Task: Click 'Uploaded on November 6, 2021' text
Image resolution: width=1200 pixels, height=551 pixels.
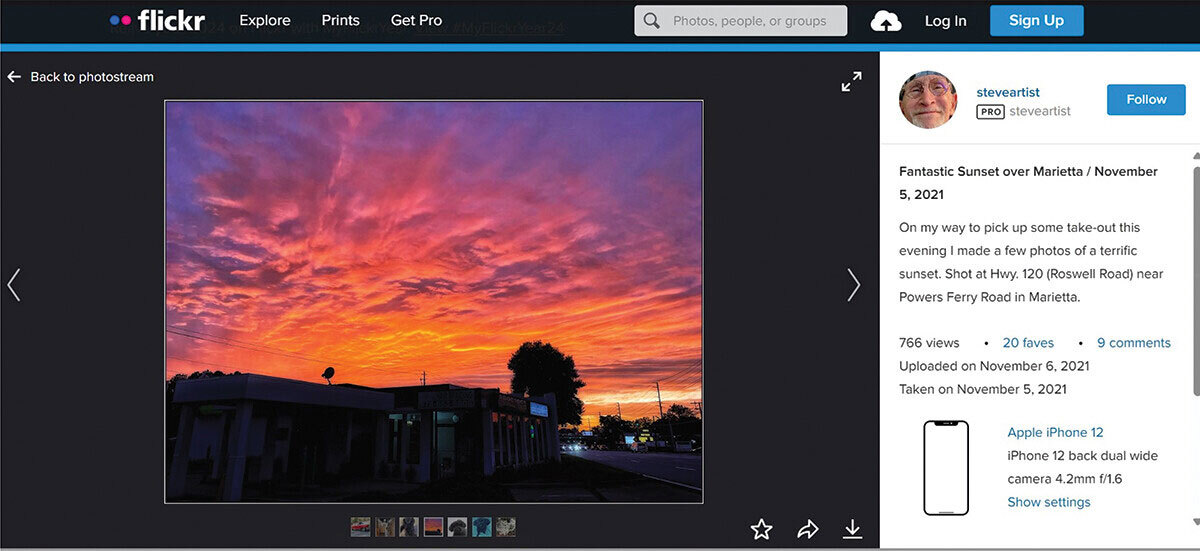Action: (x=994, y=366)
